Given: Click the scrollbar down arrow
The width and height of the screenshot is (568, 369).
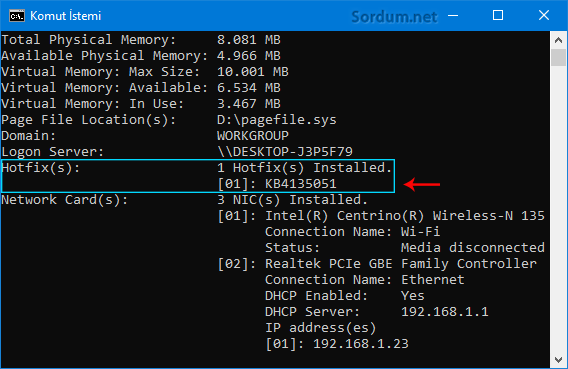Looking at the screenshot, I should click(558, 360).
